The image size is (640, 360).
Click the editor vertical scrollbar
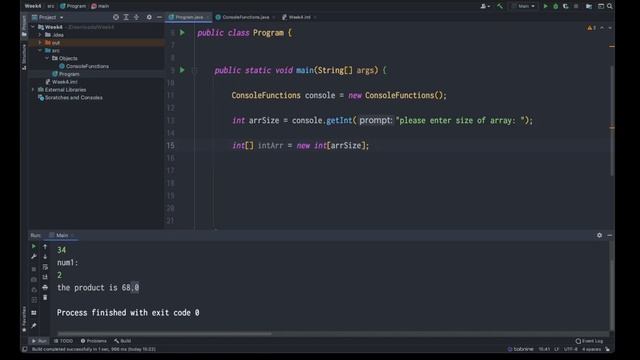click(x=611, y=120)
